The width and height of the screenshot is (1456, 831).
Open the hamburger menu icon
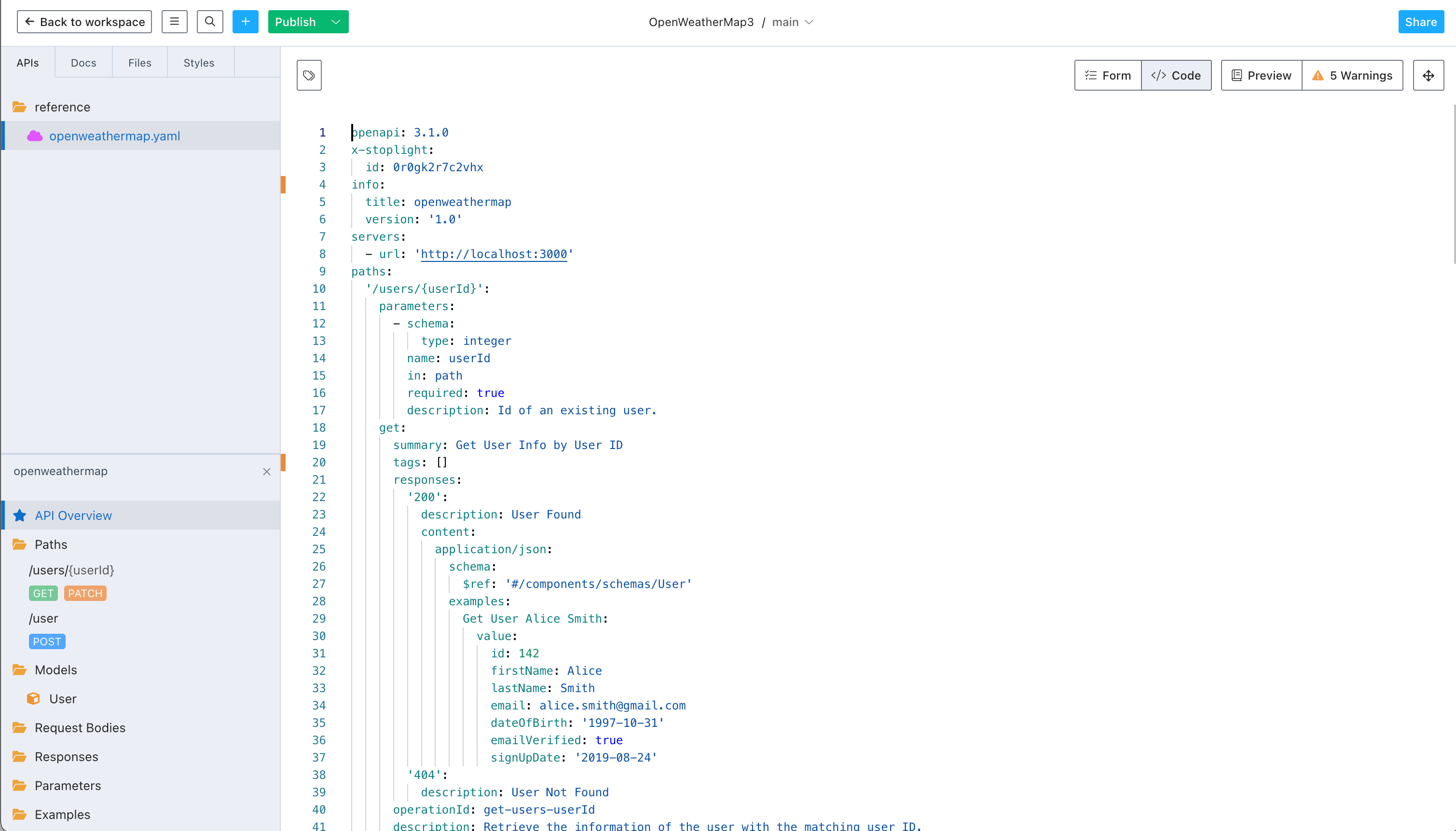[x=174, y=22]
